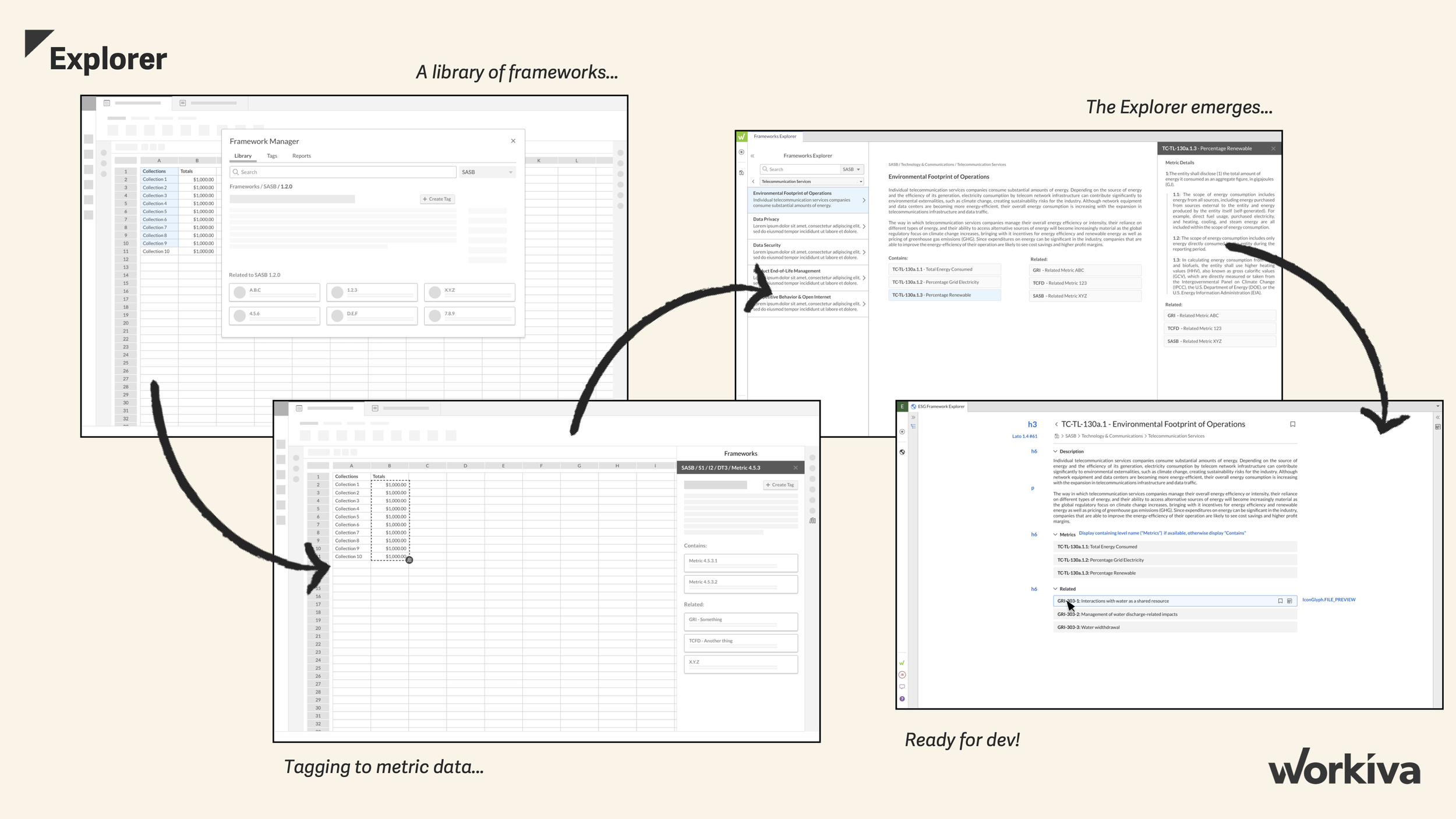Select ESG Framework Explorer window tab

pyautogui.click(x=938, y=406)
